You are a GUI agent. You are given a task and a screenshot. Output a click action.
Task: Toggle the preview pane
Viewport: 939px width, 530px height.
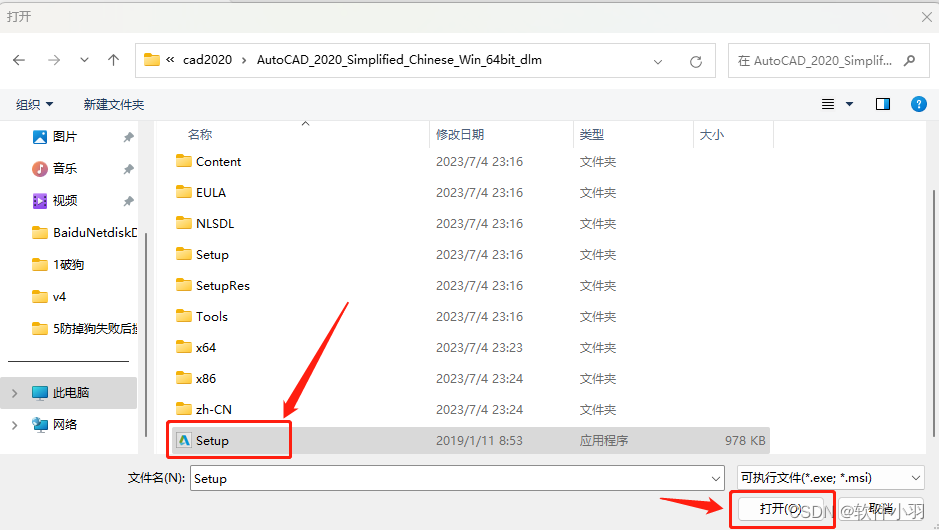[x=883, y=104]
